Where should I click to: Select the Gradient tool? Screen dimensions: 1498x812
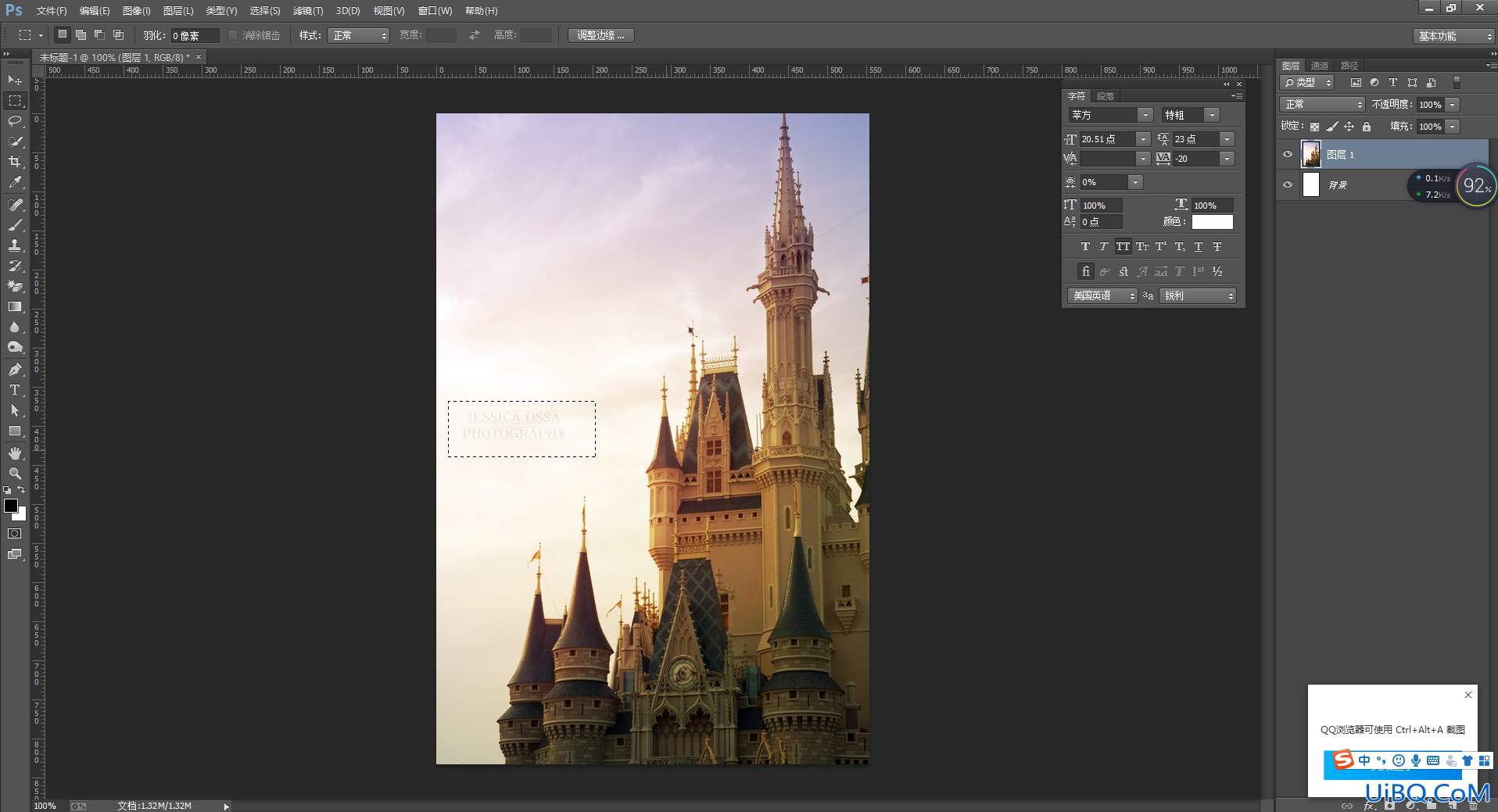(x=15, y=306)
